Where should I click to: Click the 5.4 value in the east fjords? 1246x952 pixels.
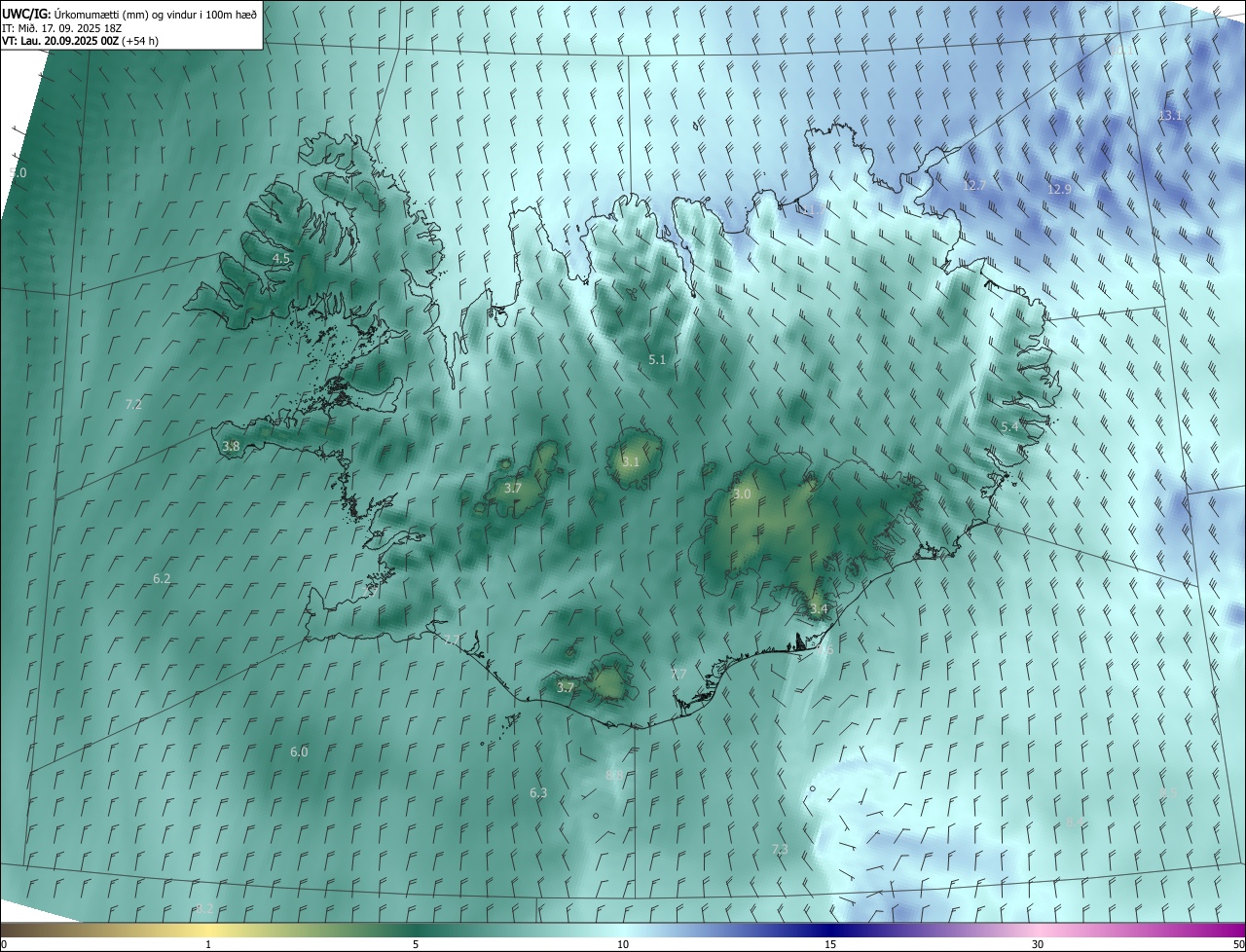point(1010,427)
